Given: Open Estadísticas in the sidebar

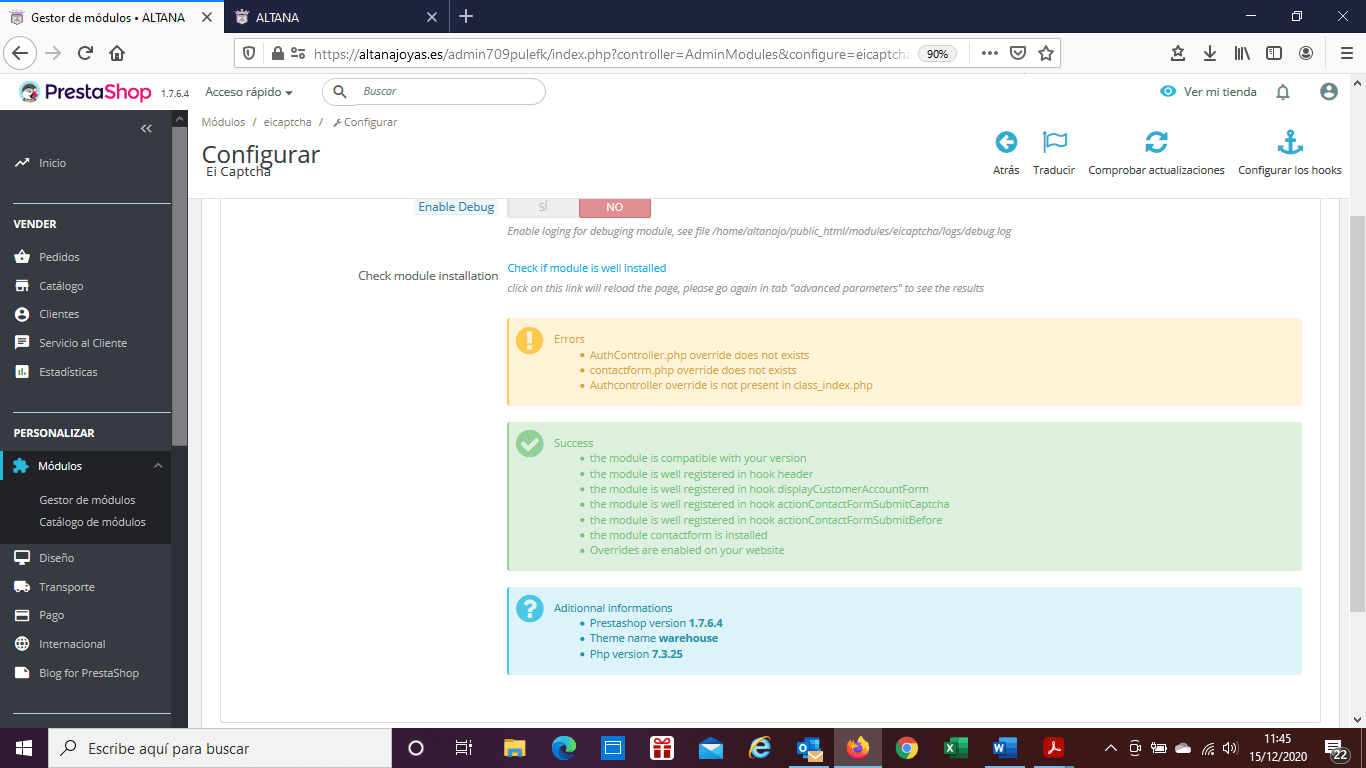Looking at the screenshot, I should point(68,372).
